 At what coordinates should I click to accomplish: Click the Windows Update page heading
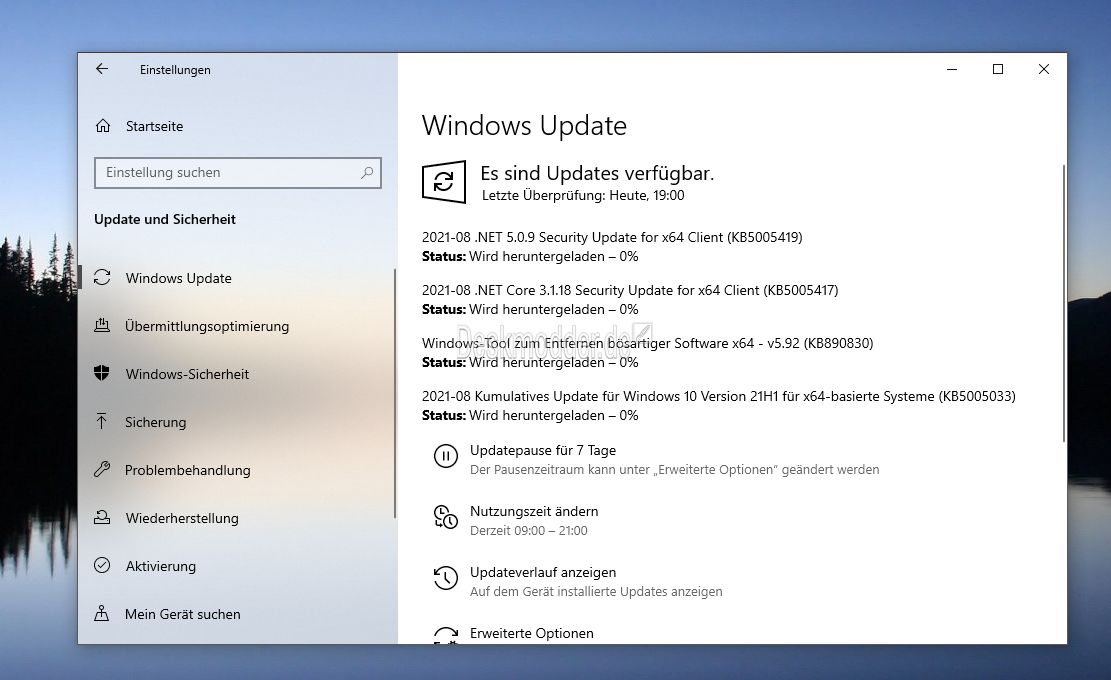pos(524,125)
